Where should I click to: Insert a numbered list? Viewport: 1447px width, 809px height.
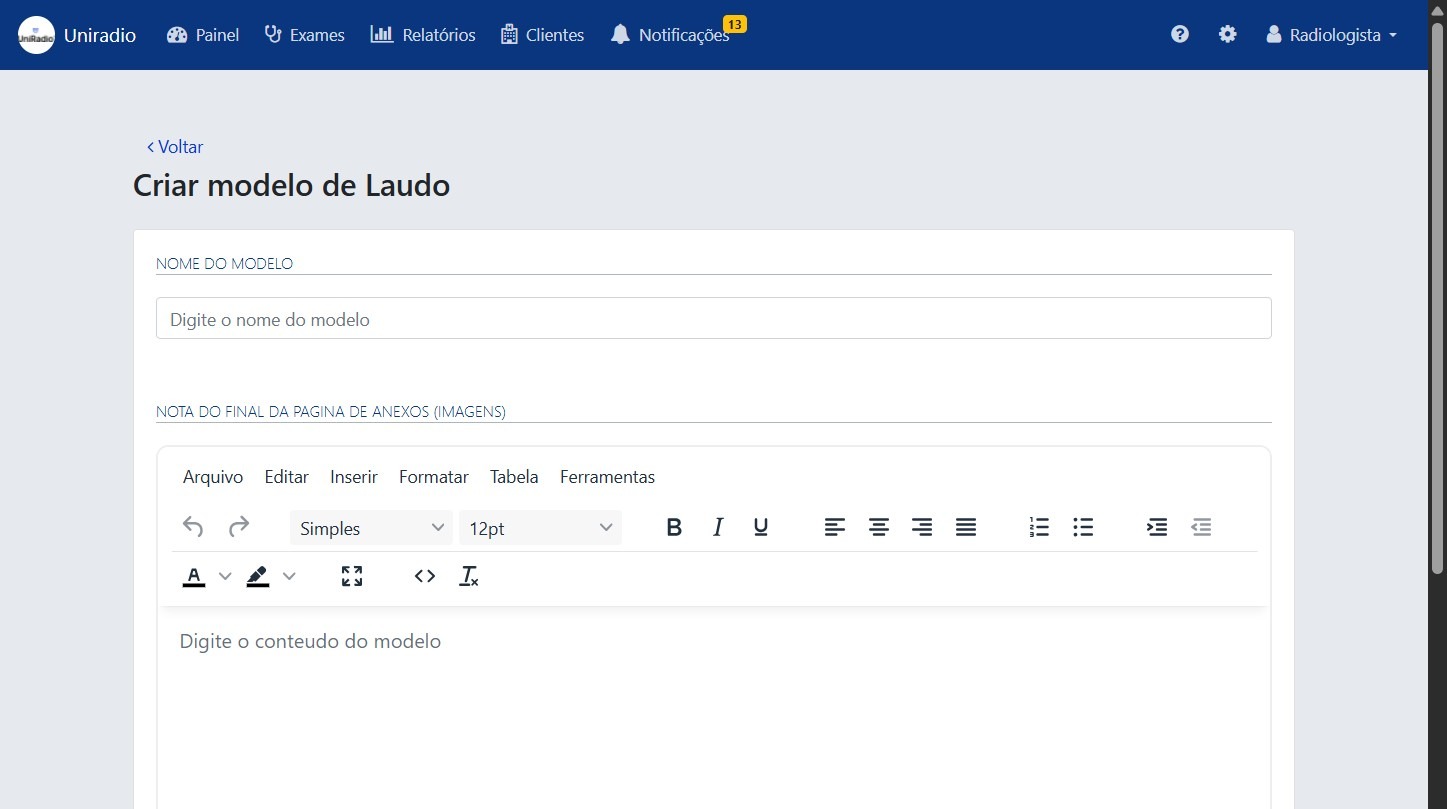(1039, 528)
